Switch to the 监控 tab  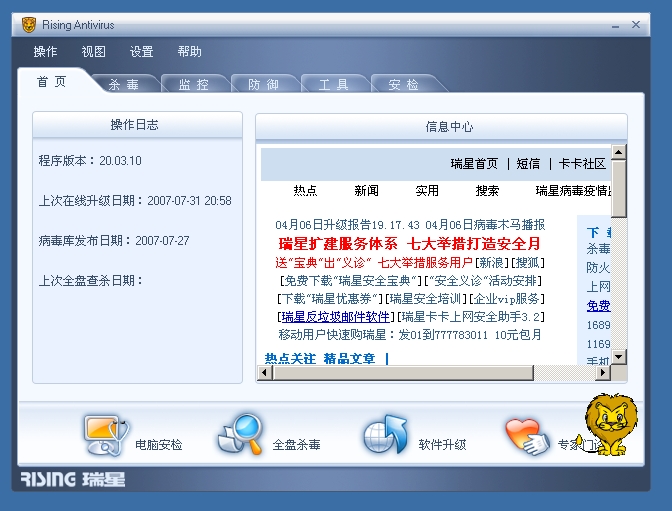[194, 84]
